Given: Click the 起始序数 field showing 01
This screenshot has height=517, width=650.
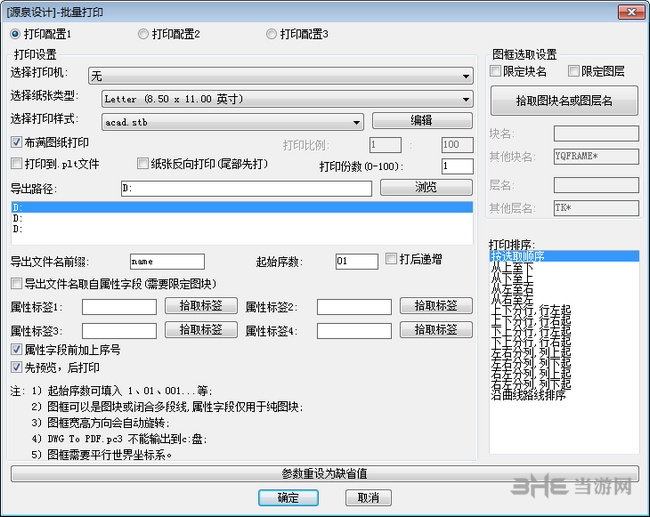Looking at the screenshot, I should click(357, 262).
